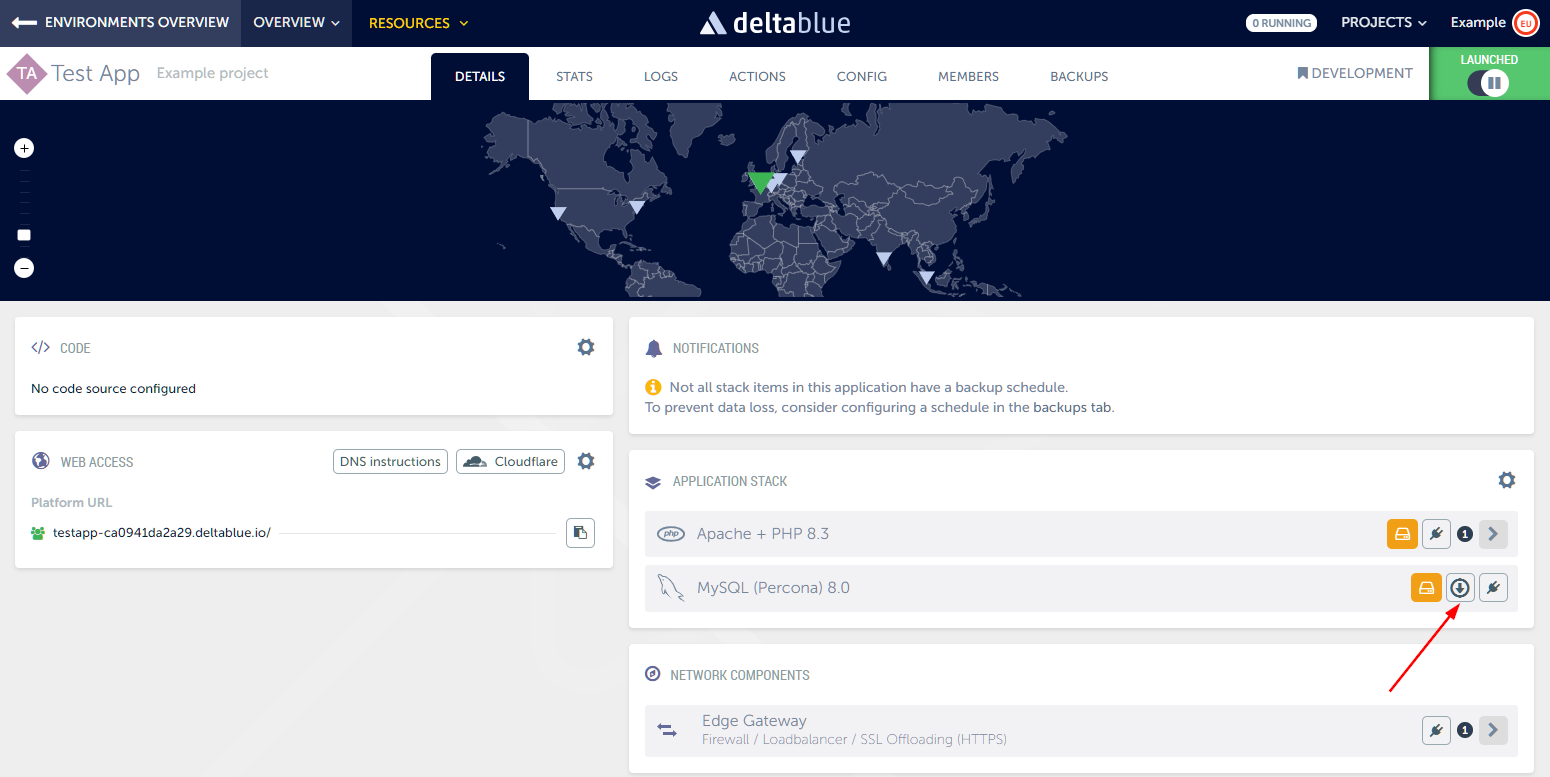Click the map zoom slider handle
This screenshot has width=1550, height=777.
pos(24,235)
